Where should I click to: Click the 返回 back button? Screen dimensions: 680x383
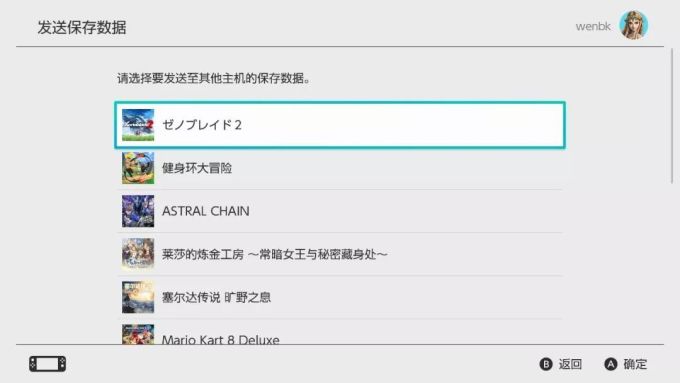coord(570,364)
